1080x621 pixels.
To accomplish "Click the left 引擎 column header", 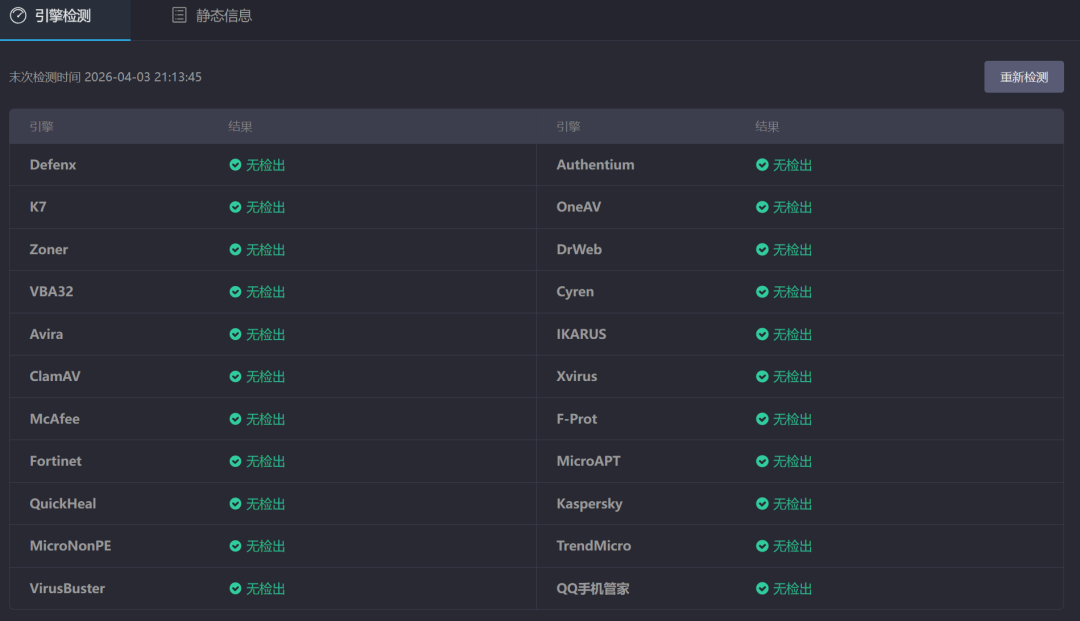I will tap(41, 127).
